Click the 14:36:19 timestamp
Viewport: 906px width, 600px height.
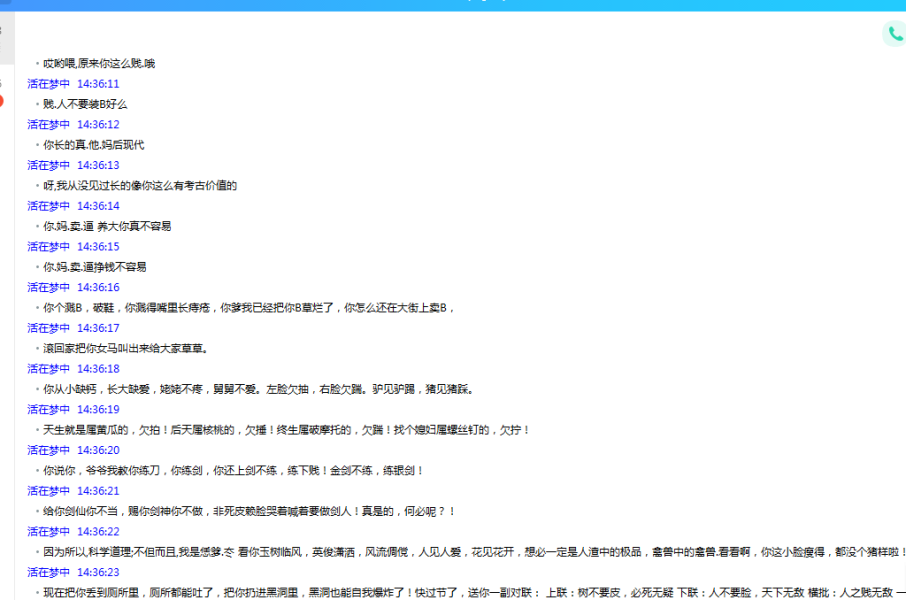tap(98, 410)
